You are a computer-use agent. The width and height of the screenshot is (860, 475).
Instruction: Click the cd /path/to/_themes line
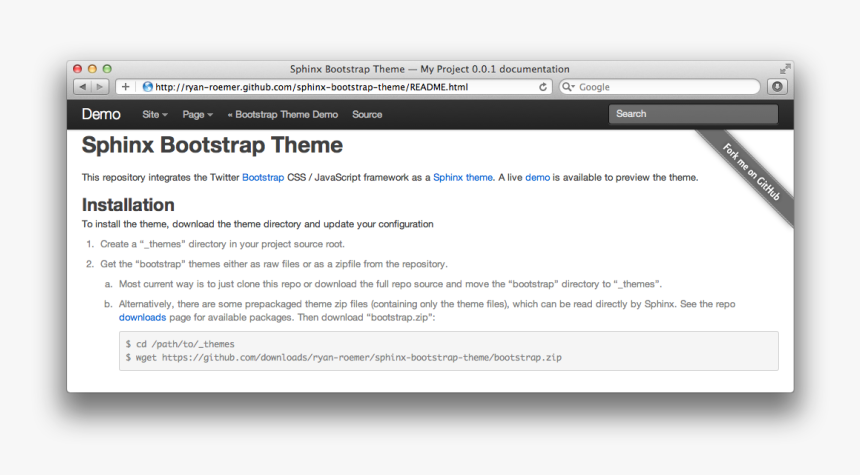[180, 344]
